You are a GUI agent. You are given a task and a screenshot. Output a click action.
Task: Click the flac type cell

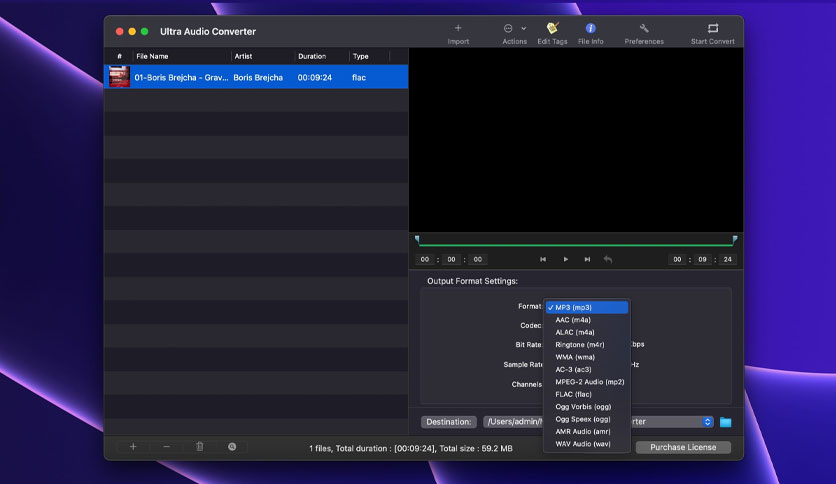click(359, 77)
